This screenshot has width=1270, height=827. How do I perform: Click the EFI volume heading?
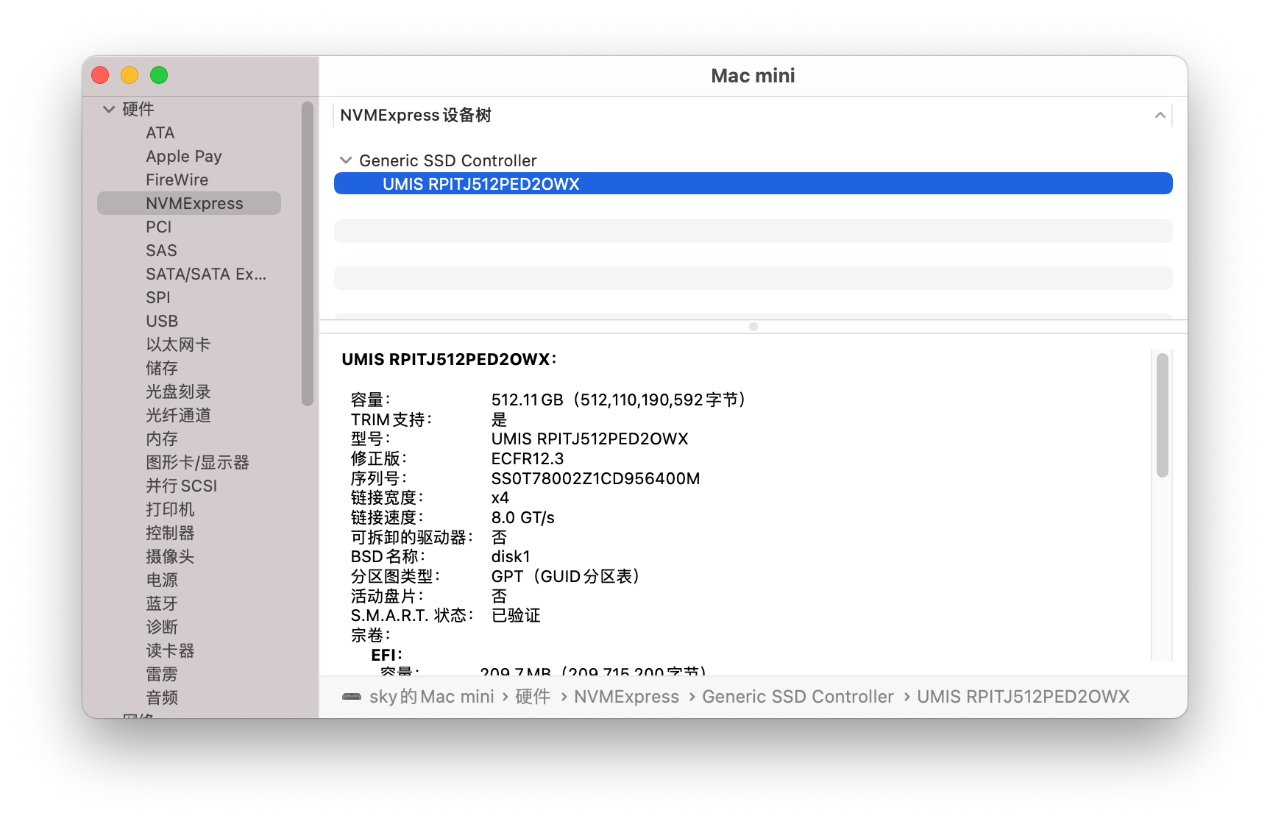(x=386, y=654)
